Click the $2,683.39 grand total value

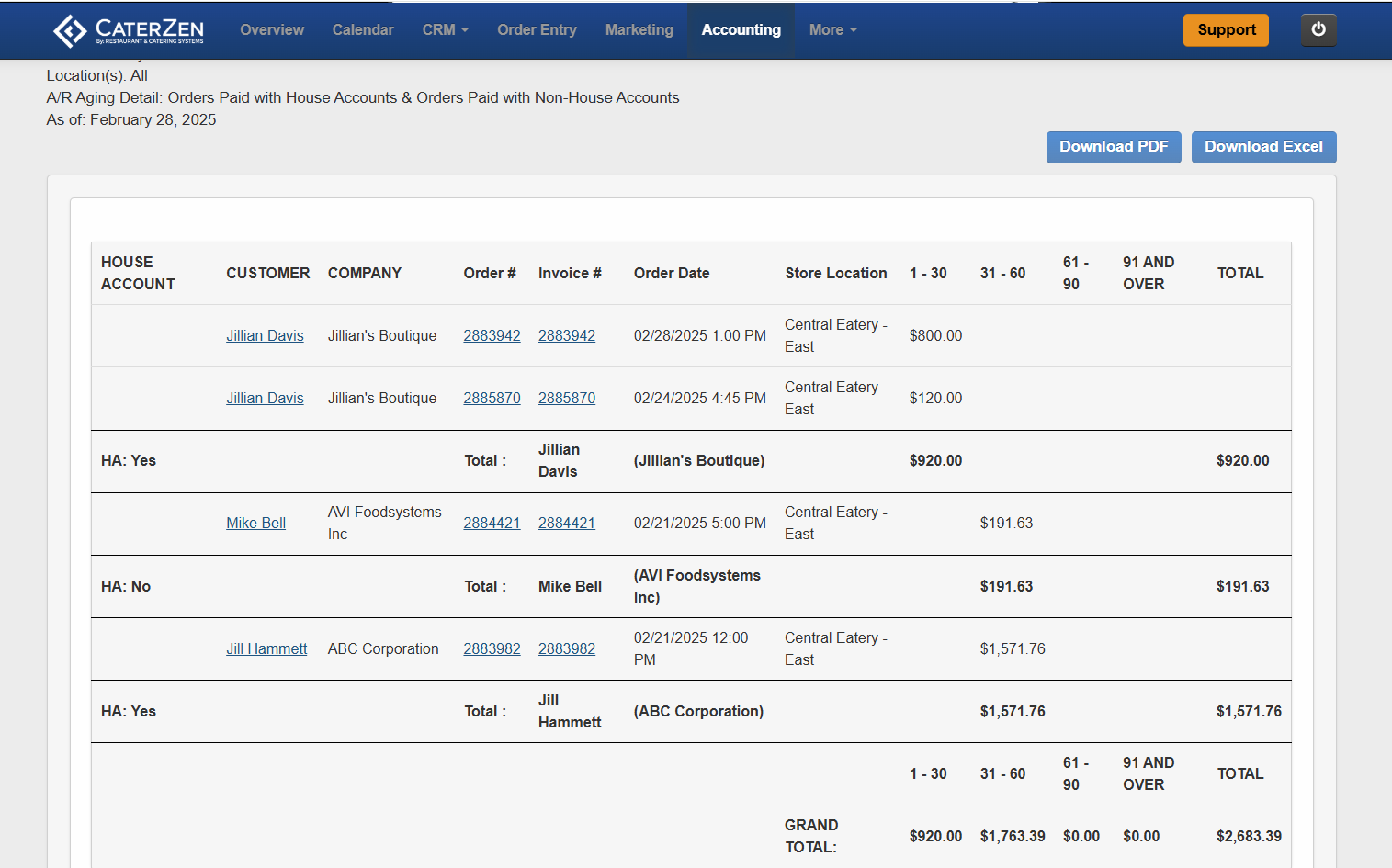click(1249, 837)
